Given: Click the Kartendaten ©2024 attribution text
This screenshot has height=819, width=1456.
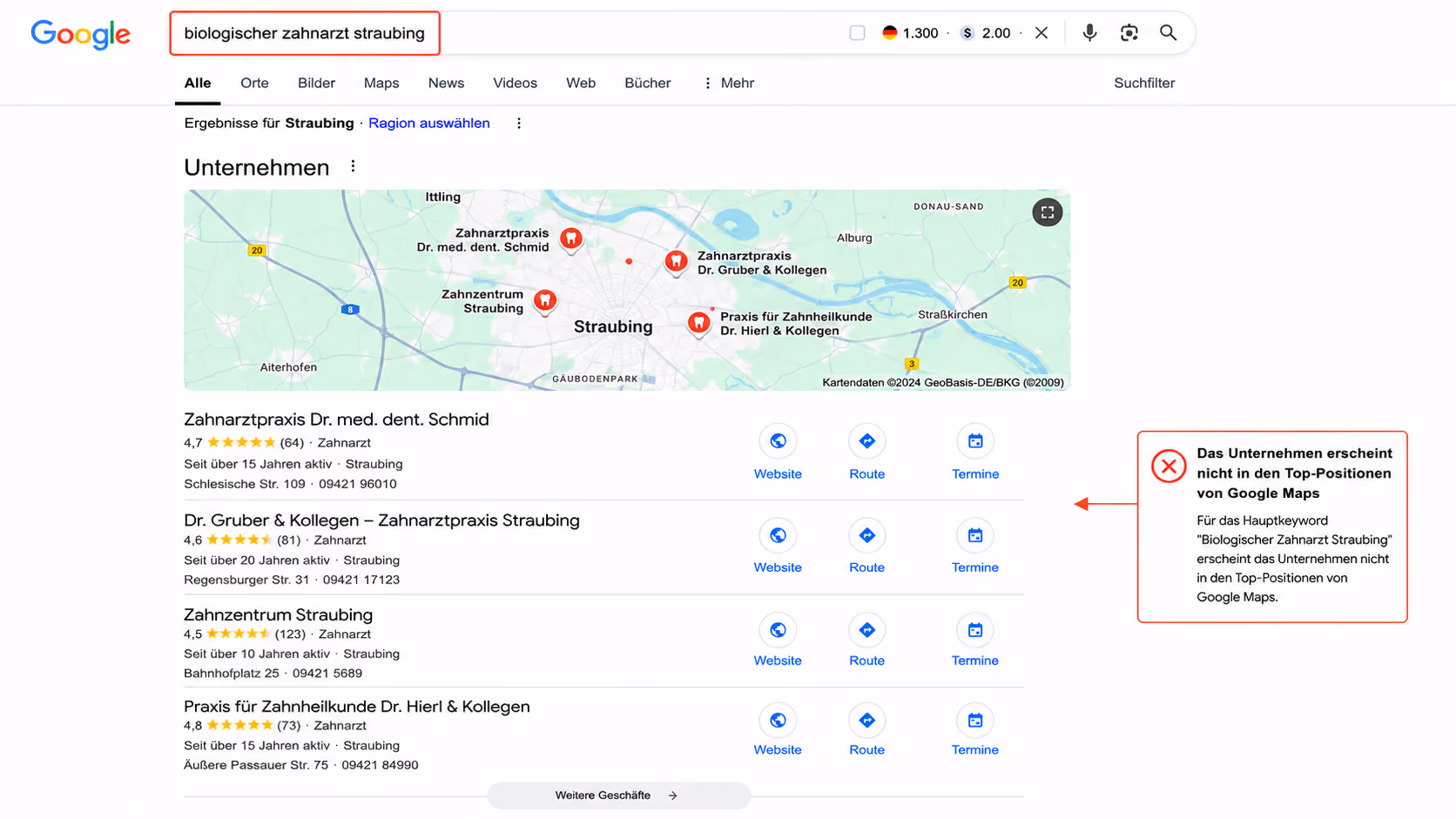Looking at the screenshot, I should click(x=943, y=382).
